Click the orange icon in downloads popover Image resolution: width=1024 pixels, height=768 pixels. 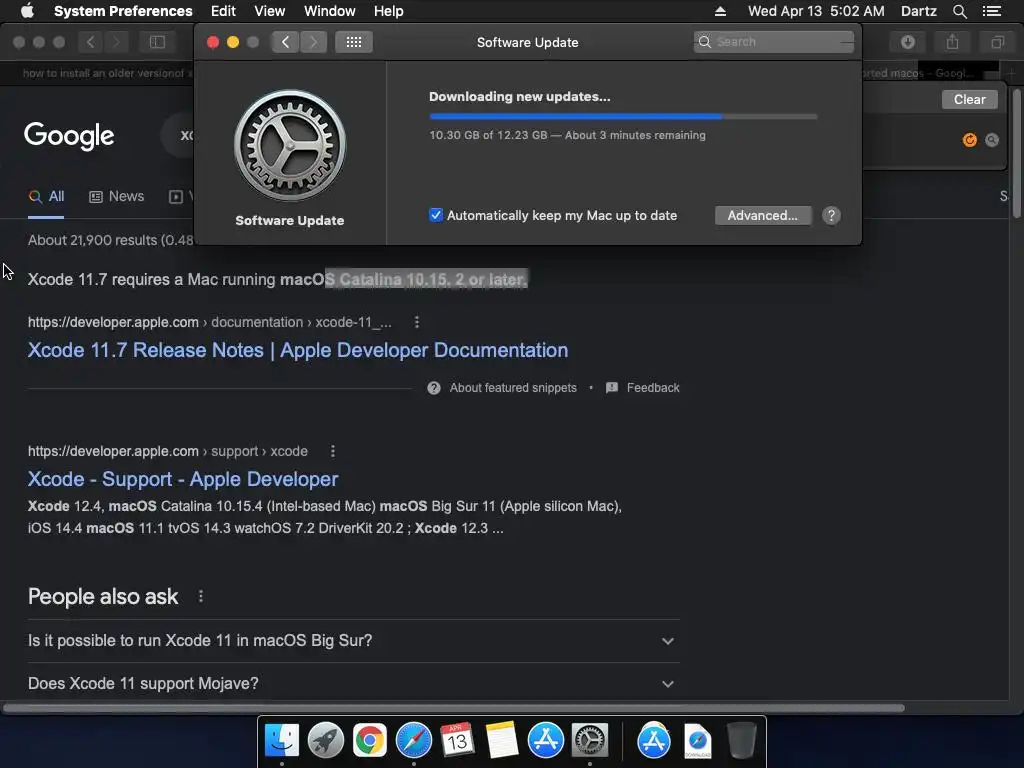(x=970, y=140)
